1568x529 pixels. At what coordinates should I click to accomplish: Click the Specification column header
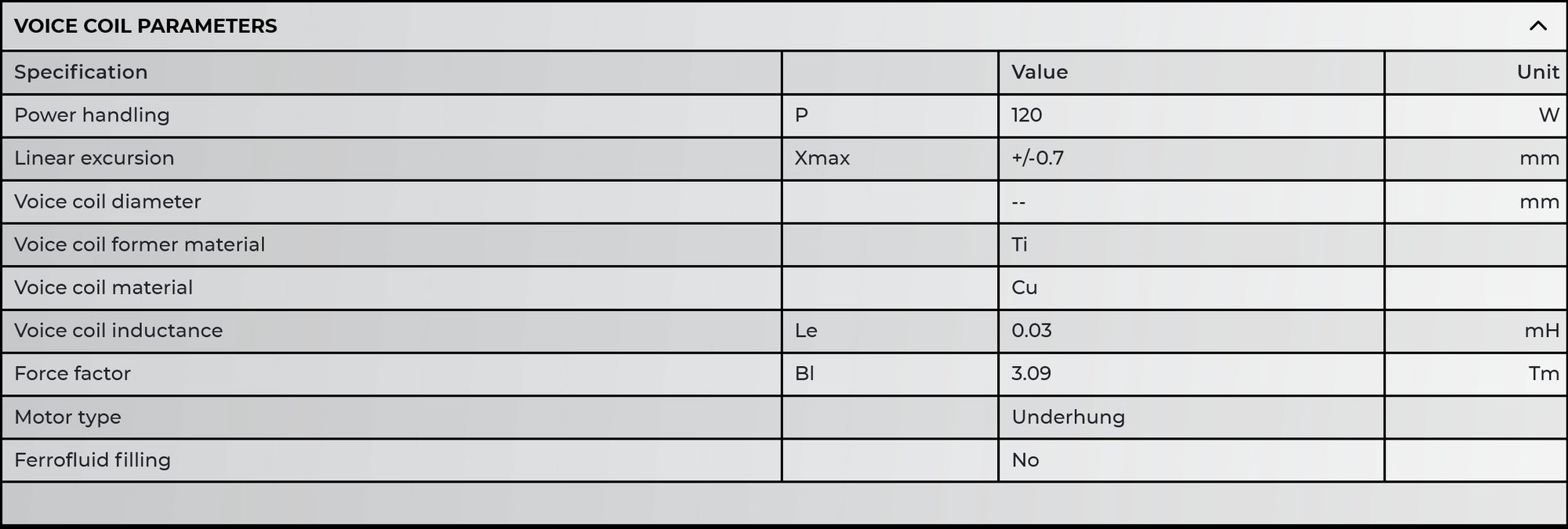coord(80,72)
